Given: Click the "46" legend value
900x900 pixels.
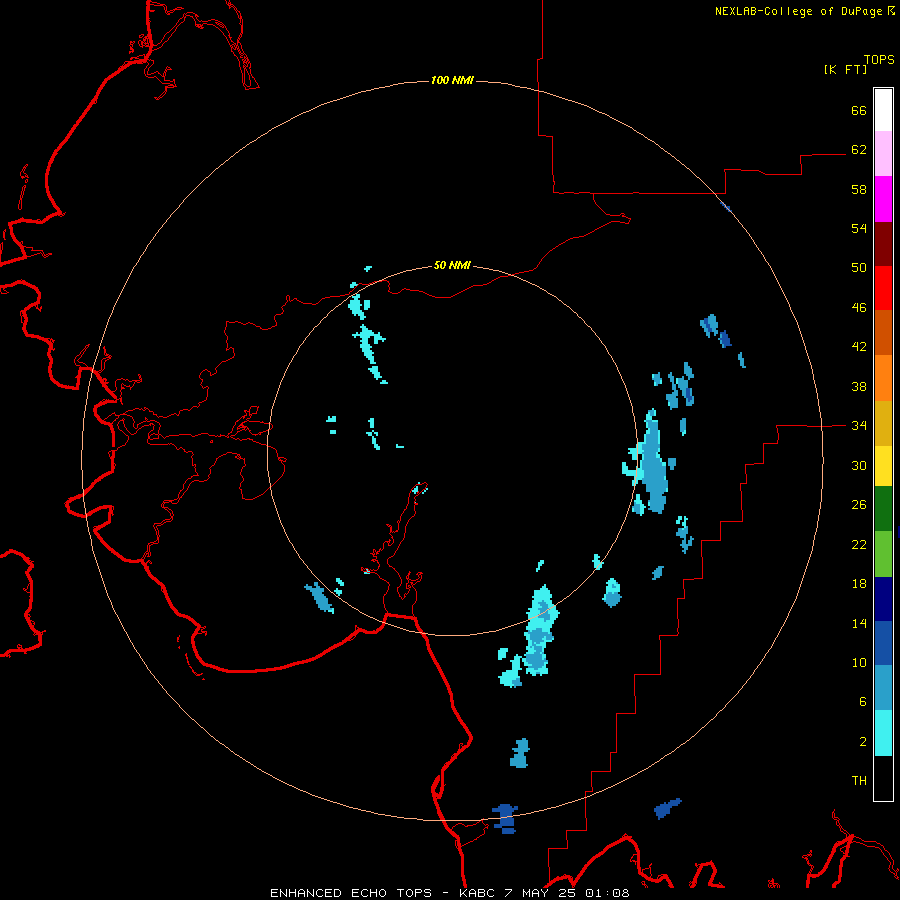Looking at the screenshot, I should 859,307.
